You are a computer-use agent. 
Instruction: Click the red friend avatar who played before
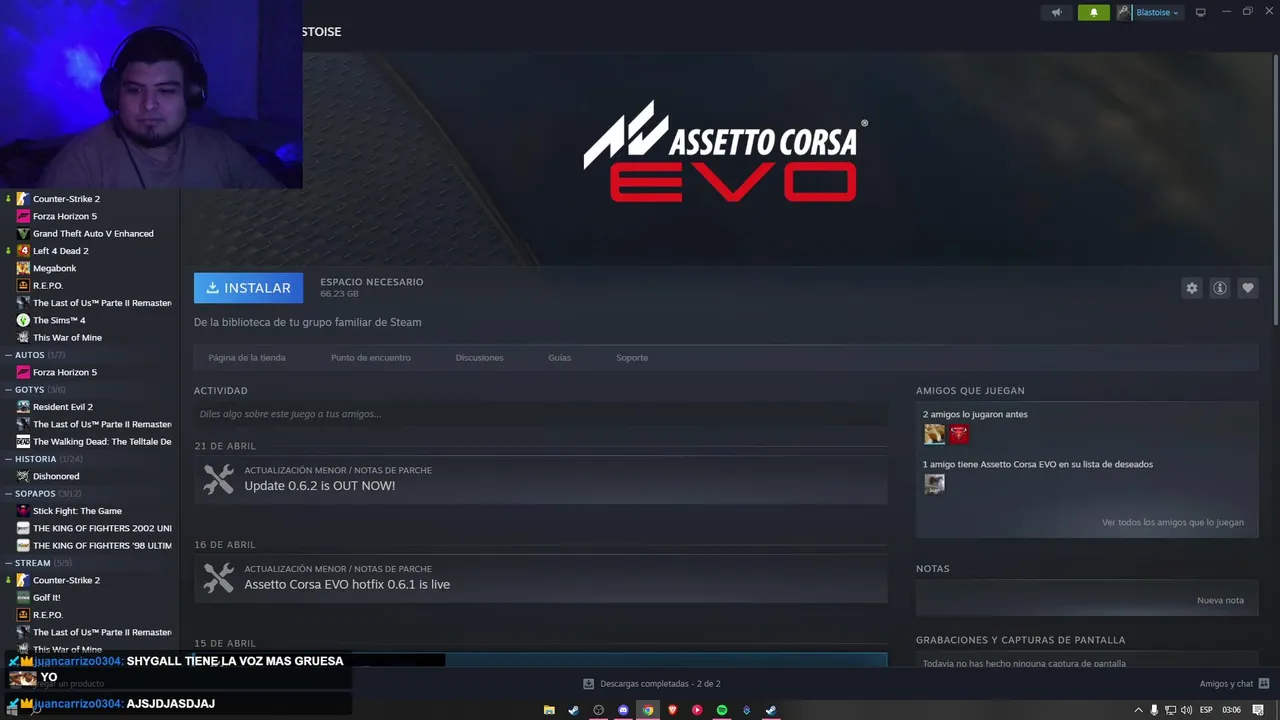point(959,434)
